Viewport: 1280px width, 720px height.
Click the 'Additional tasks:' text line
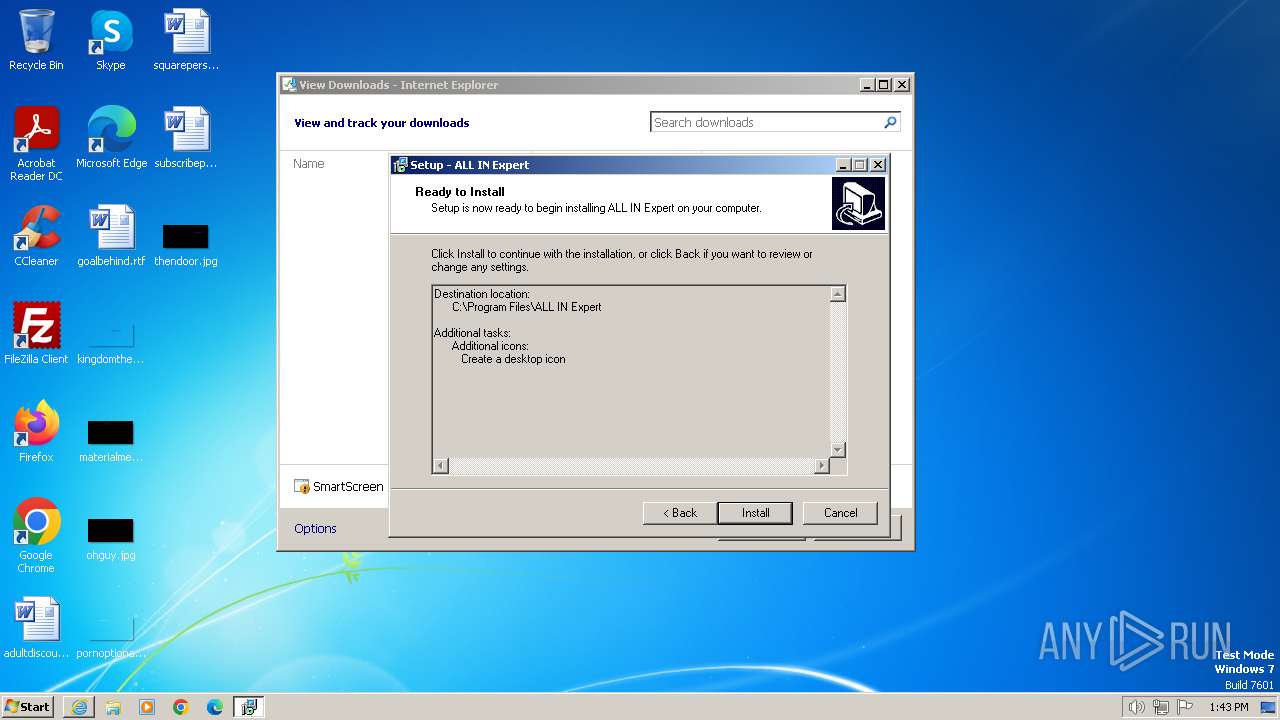coord(472,333)
